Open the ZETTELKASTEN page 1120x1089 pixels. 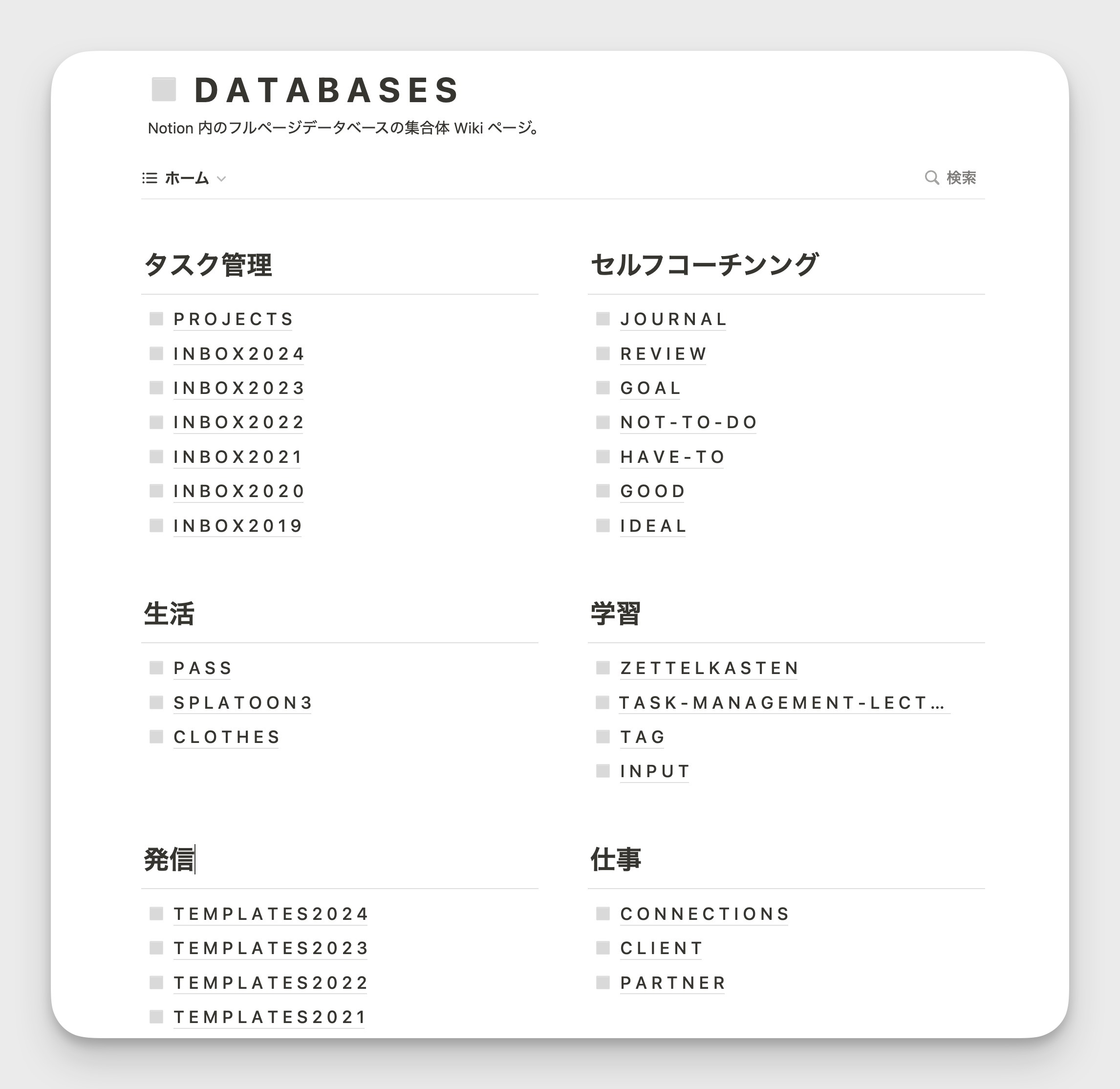click(x=709, y=668)
